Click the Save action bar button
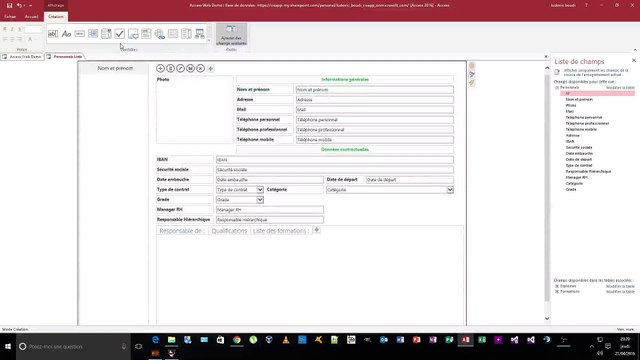The height and width of the screenshot is (360, 640). pyautogui.click(x=191, y=69)
